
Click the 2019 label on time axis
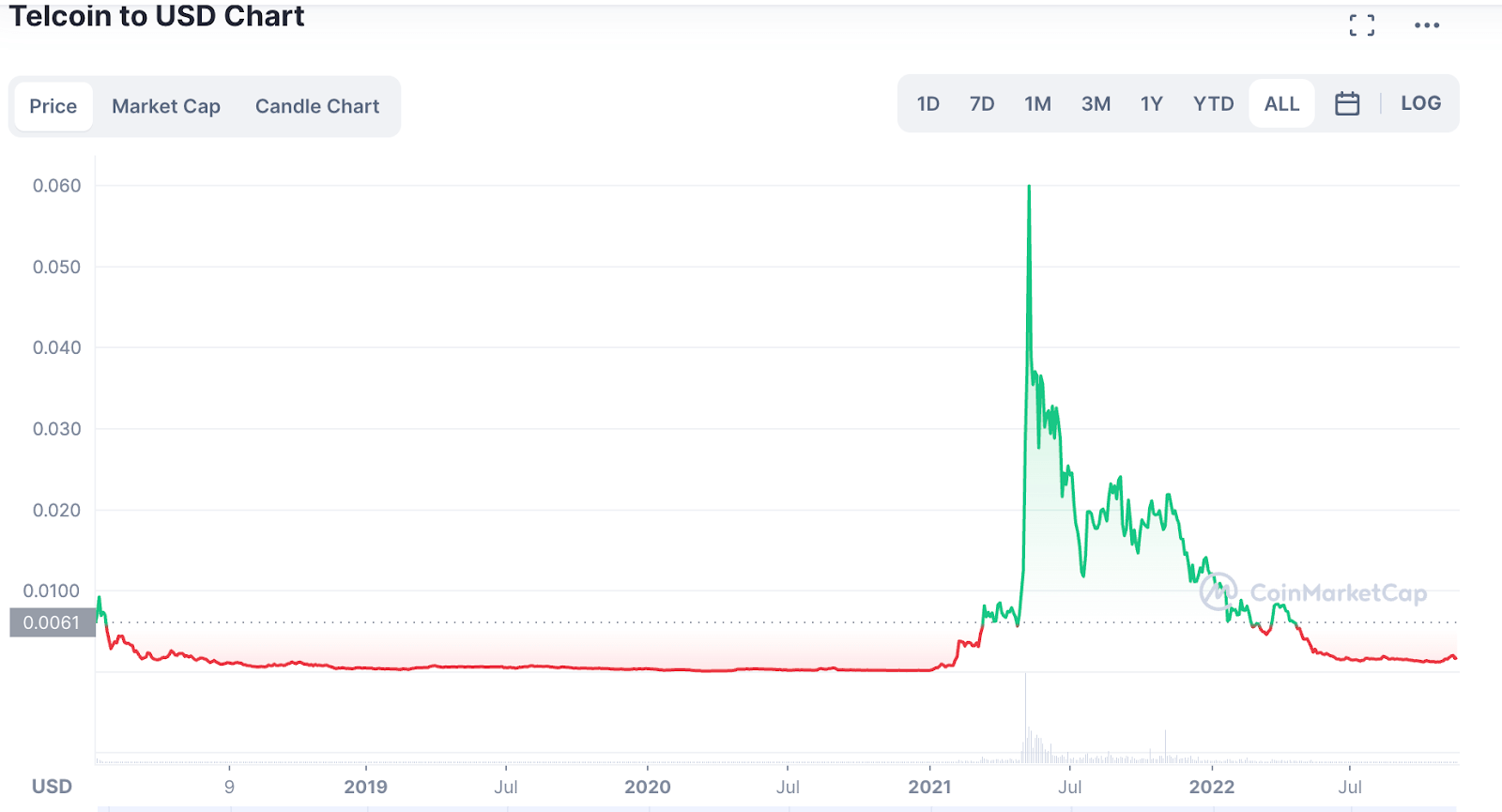pyautogui.click(x=365, y=787)
